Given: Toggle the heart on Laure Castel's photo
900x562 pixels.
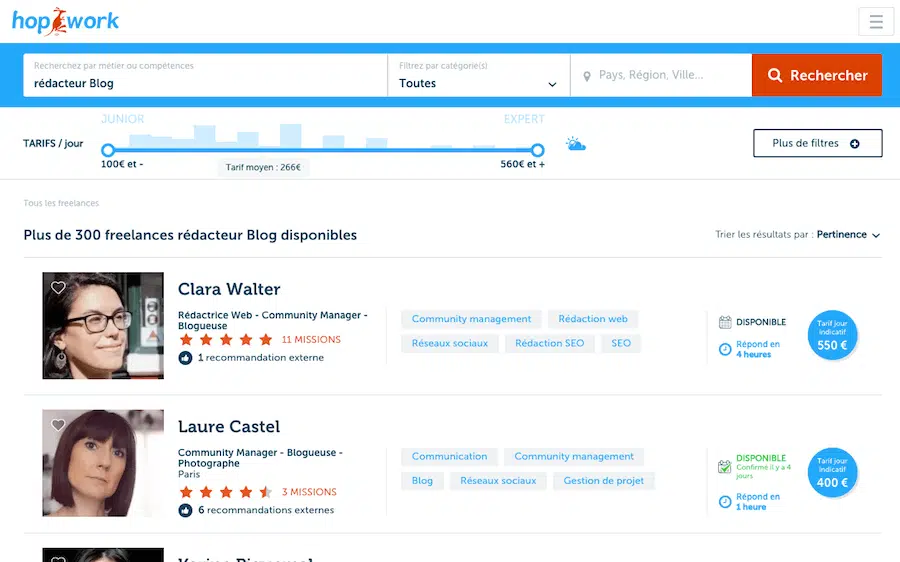Looking at the screenshot, I should pos(58,425).
